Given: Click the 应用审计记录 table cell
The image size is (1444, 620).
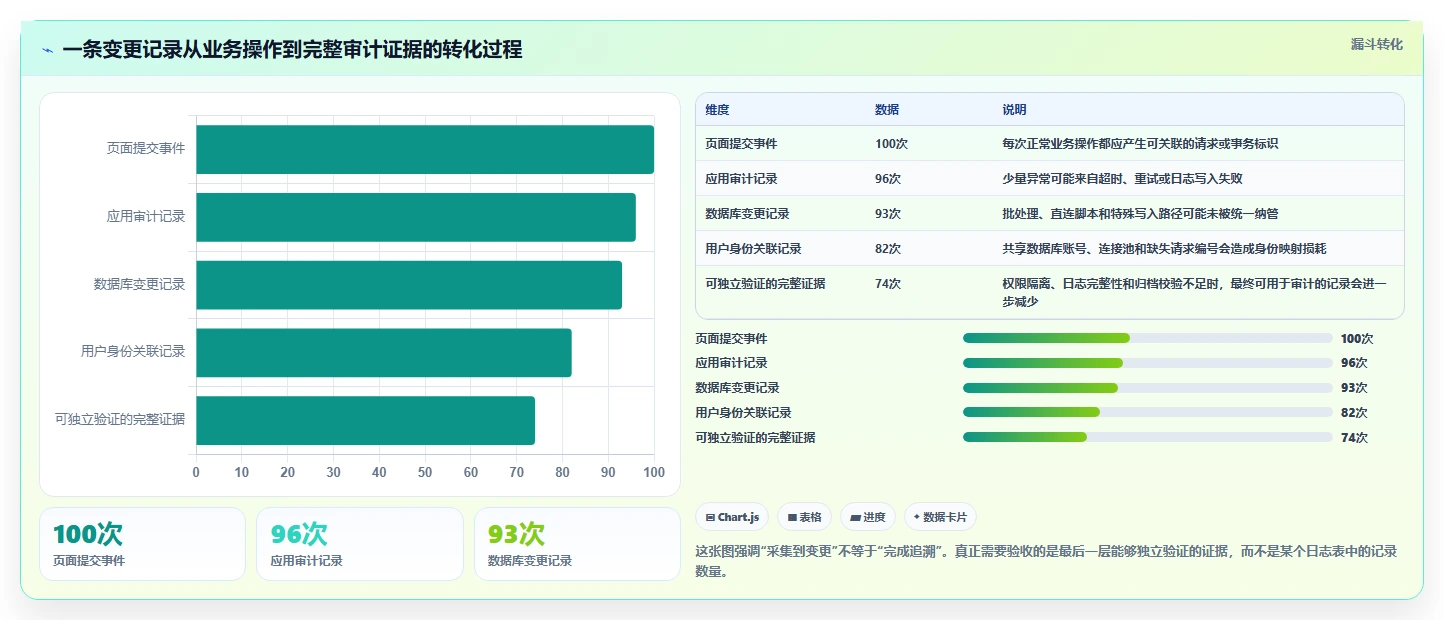Looking at the screenshot, I should [741, 179].
